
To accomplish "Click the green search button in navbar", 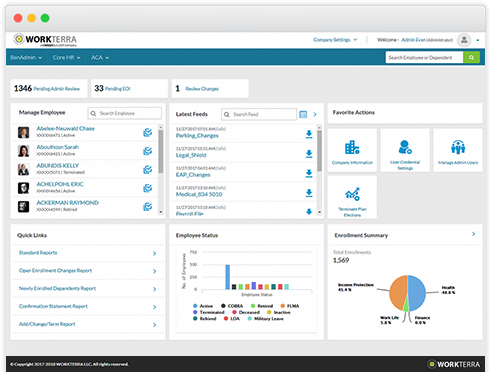I will (x=471, y=57).
